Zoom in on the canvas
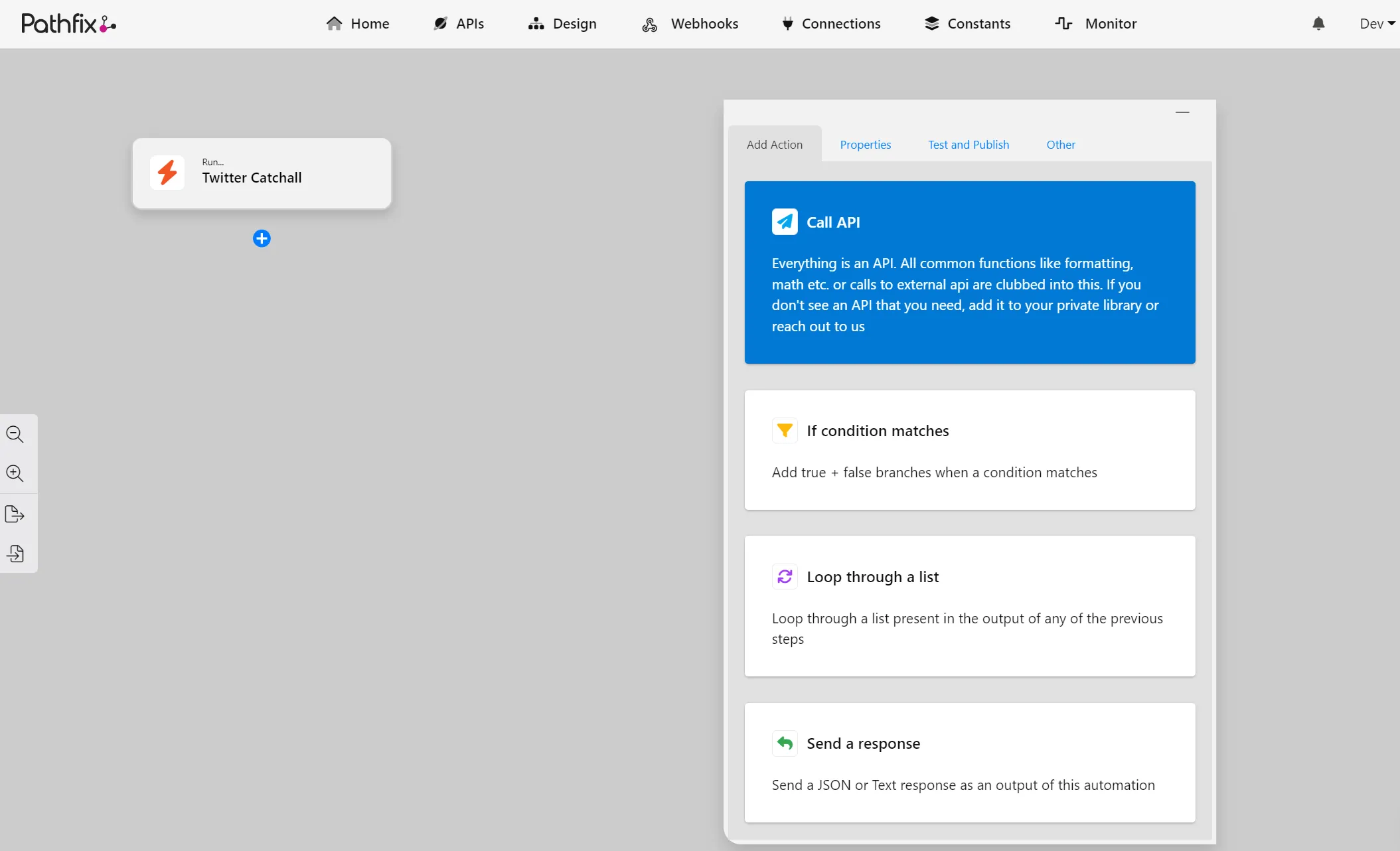Viewport: 1400px width, 851px height. click(15, 473)
